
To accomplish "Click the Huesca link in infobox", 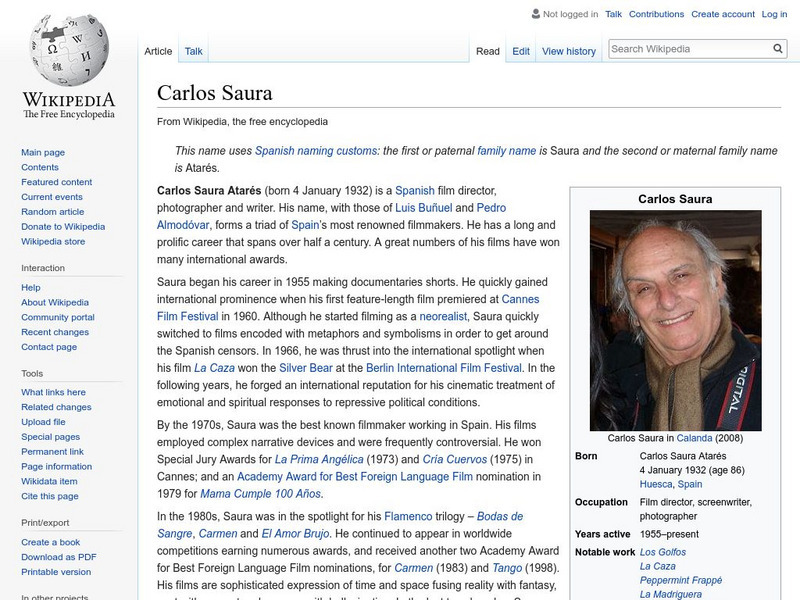I will click(656, 484).
